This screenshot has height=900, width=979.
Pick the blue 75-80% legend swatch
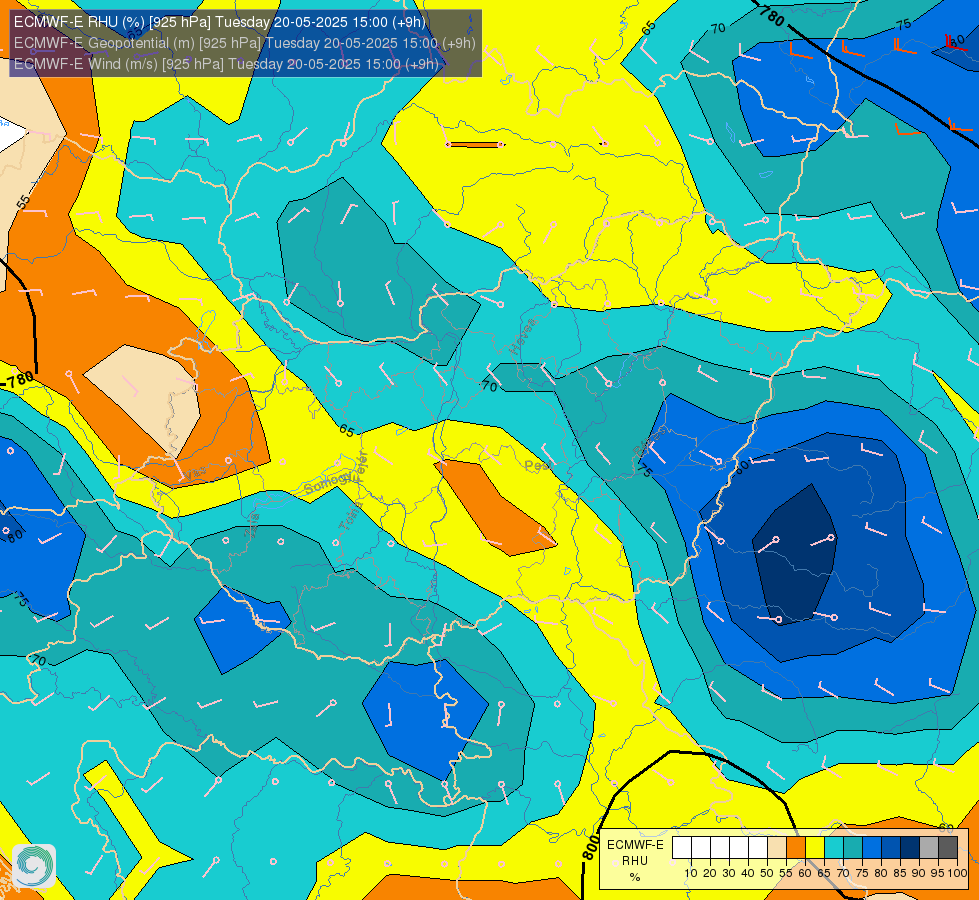pos(872,848)
